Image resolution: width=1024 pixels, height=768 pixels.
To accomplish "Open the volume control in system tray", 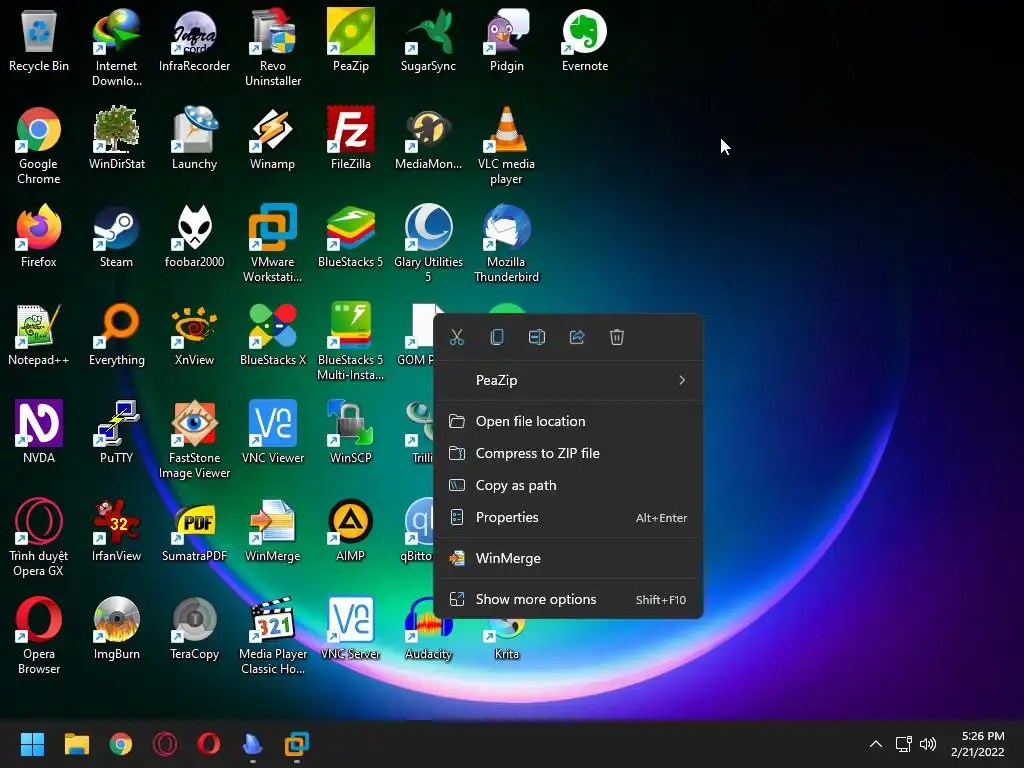I will pos(928,744).
